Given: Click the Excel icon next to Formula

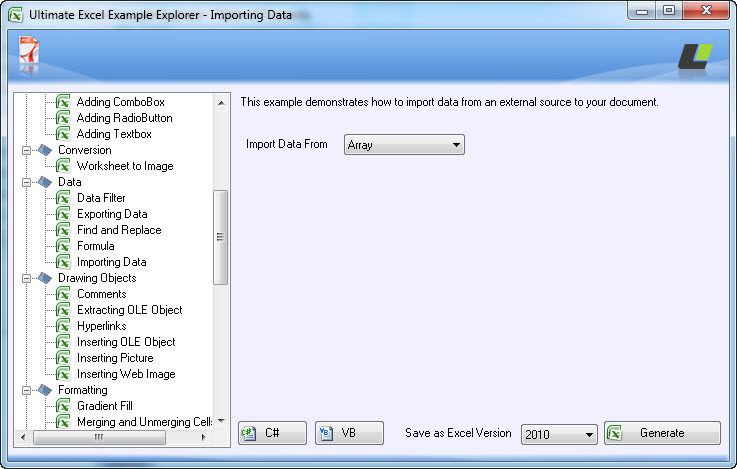Looking at the screenshot, I should pos(63,246).
